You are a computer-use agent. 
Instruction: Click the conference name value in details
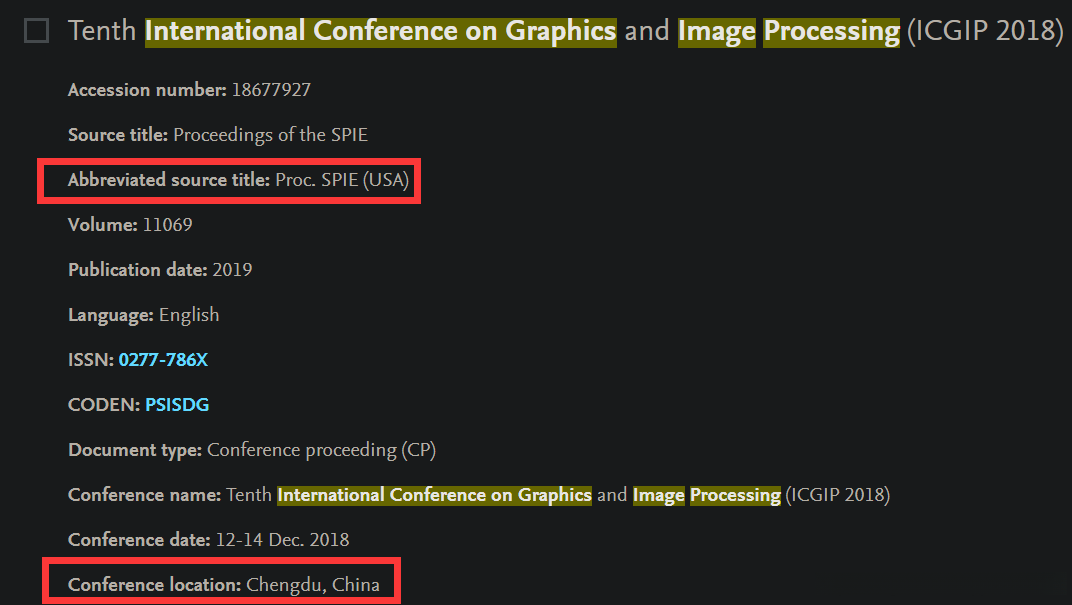[x=558, y=495]
